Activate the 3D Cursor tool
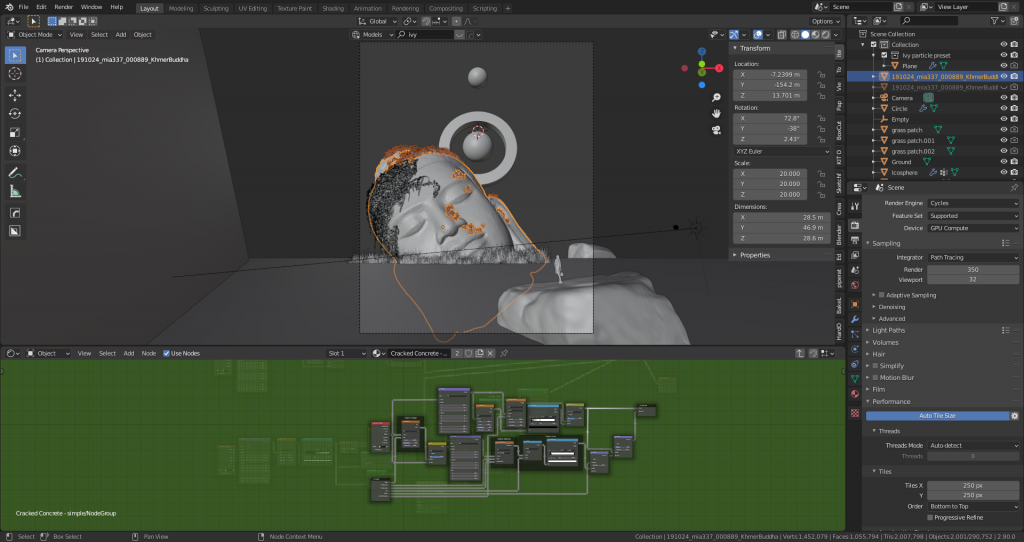 click(x=15, y=73)
